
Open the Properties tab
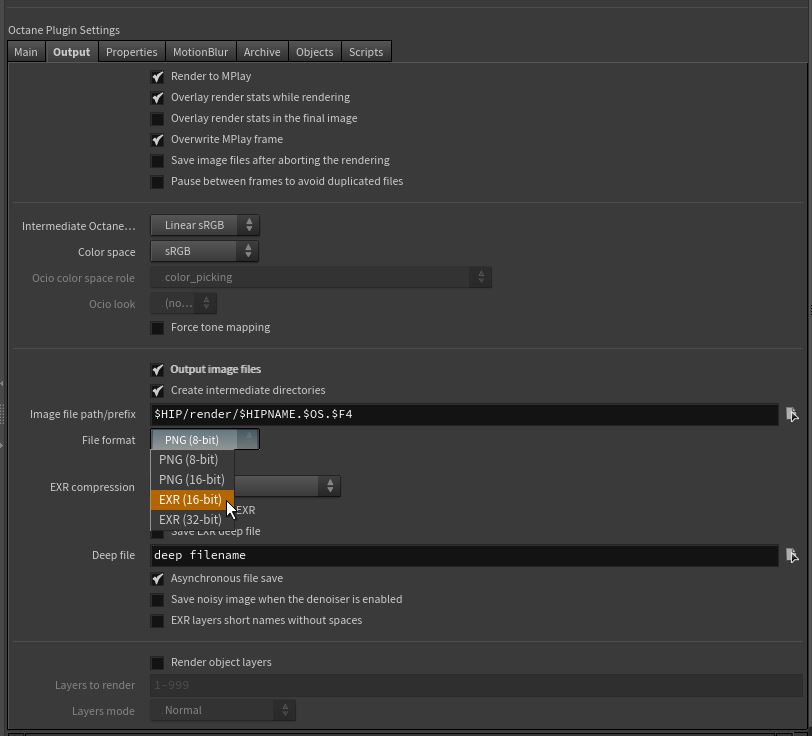[x=132, y=52]
